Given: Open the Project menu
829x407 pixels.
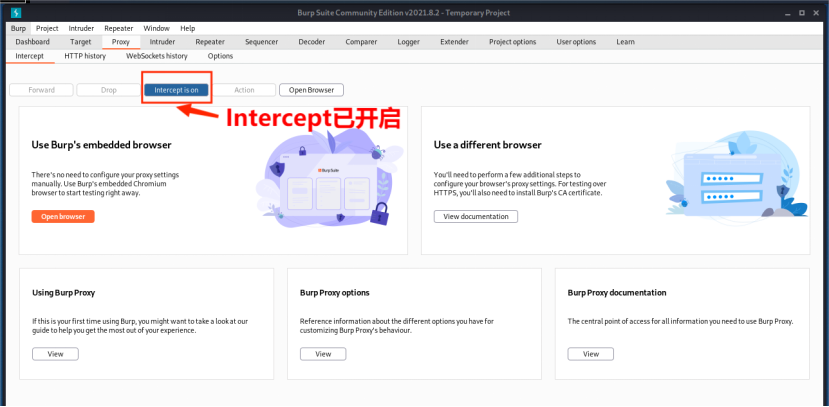Looking at the screenshot, I should [47, 29].
